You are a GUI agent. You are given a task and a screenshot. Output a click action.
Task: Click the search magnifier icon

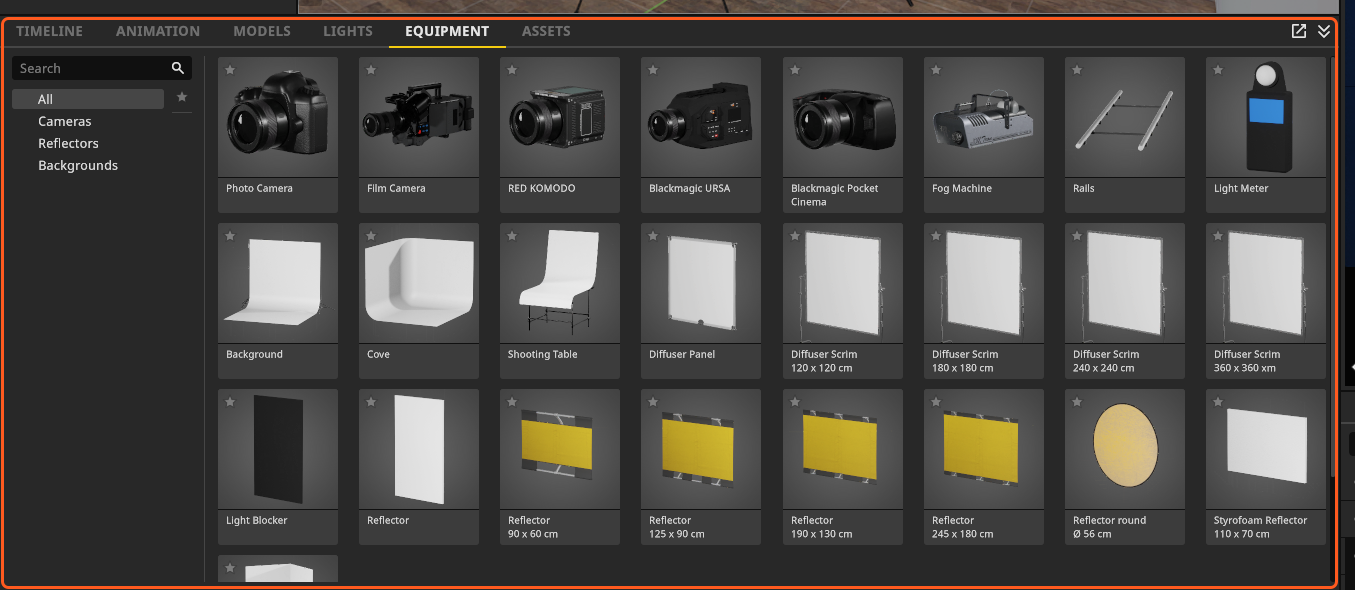click(x=178, y=68)
